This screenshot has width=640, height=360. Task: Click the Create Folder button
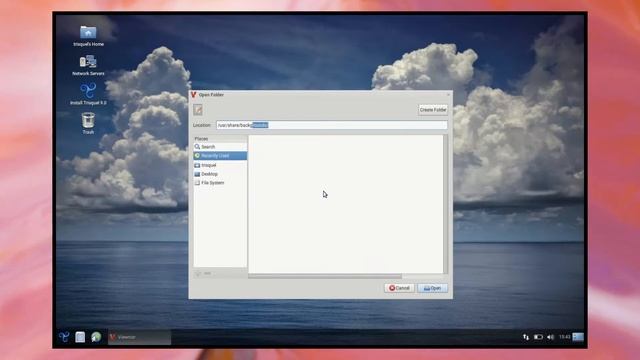[x=433, y=110]
